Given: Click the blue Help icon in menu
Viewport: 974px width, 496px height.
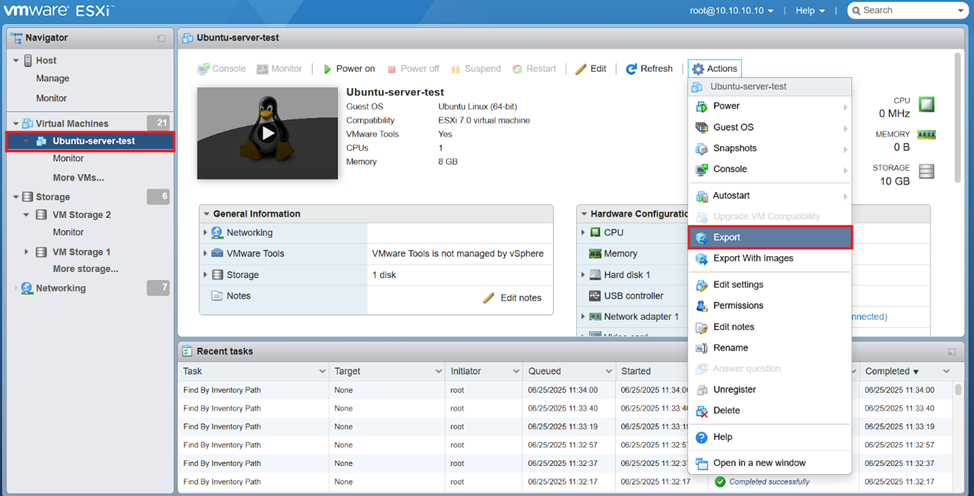Looking at the screenshot, I should [x=701, y=437].
